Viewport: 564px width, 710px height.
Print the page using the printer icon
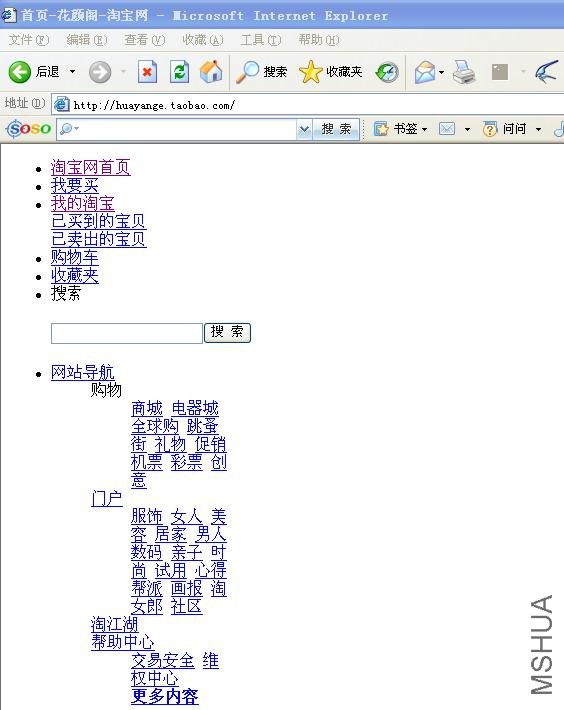coord(464,72)
